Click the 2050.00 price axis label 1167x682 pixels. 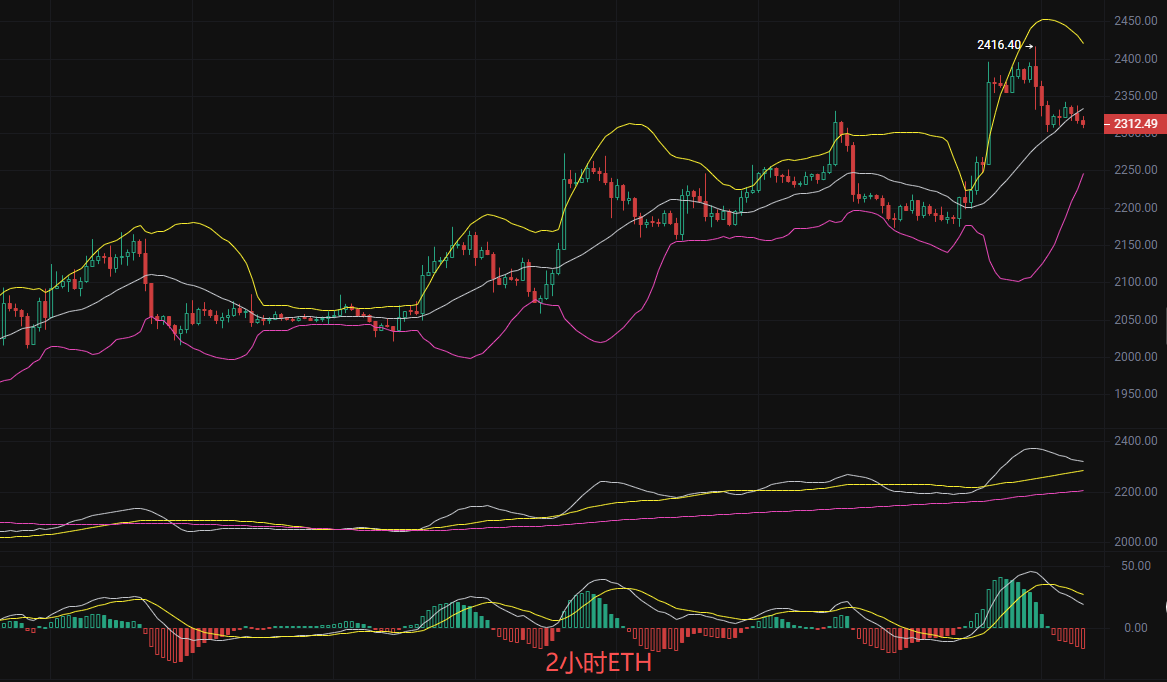pyautogui.click(x=1135, y=320)
